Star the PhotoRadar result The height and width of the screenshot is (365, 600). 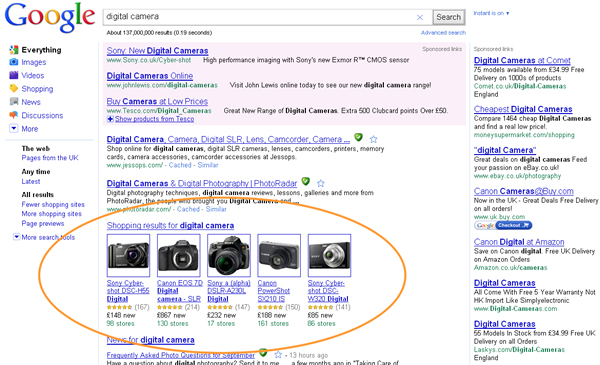pyautogui.click(x=321, y=183)
